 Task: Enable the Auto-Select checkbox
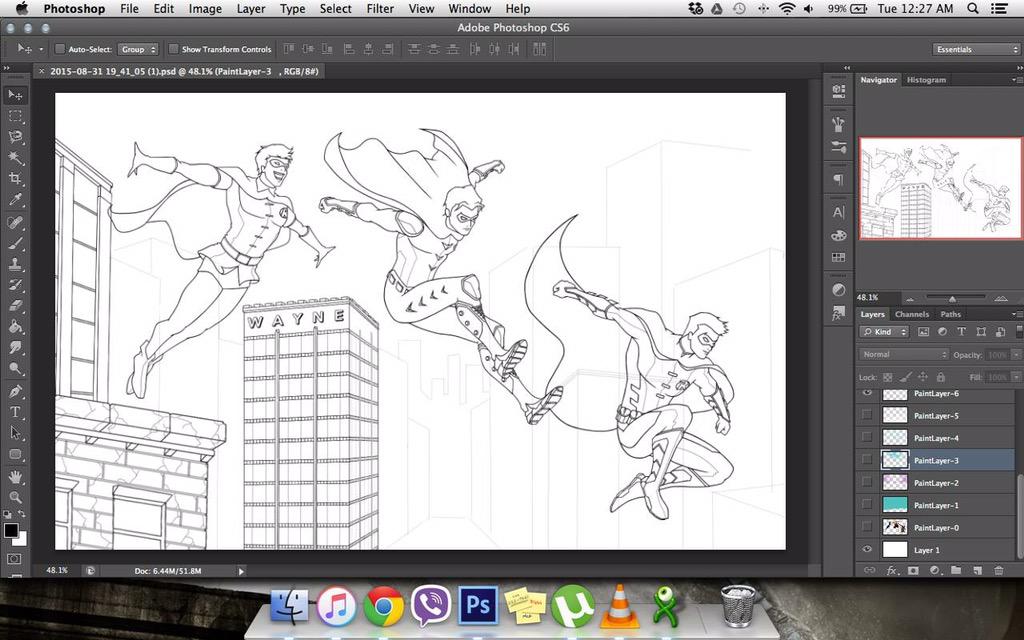click(59, 49)
